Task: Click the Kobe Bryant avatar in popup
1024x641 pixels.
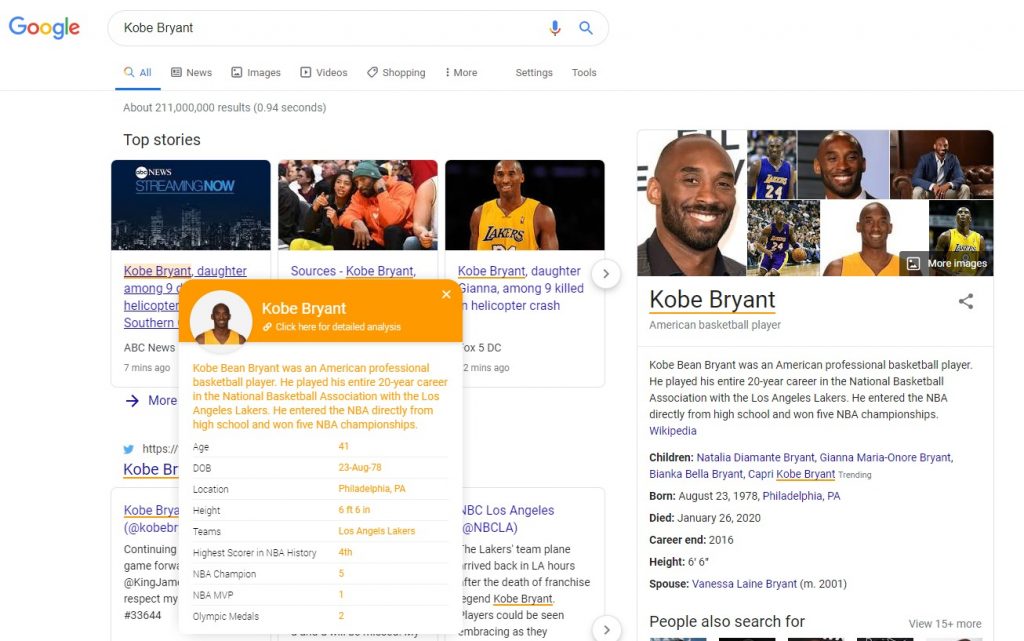Action: tap(221, 321)
